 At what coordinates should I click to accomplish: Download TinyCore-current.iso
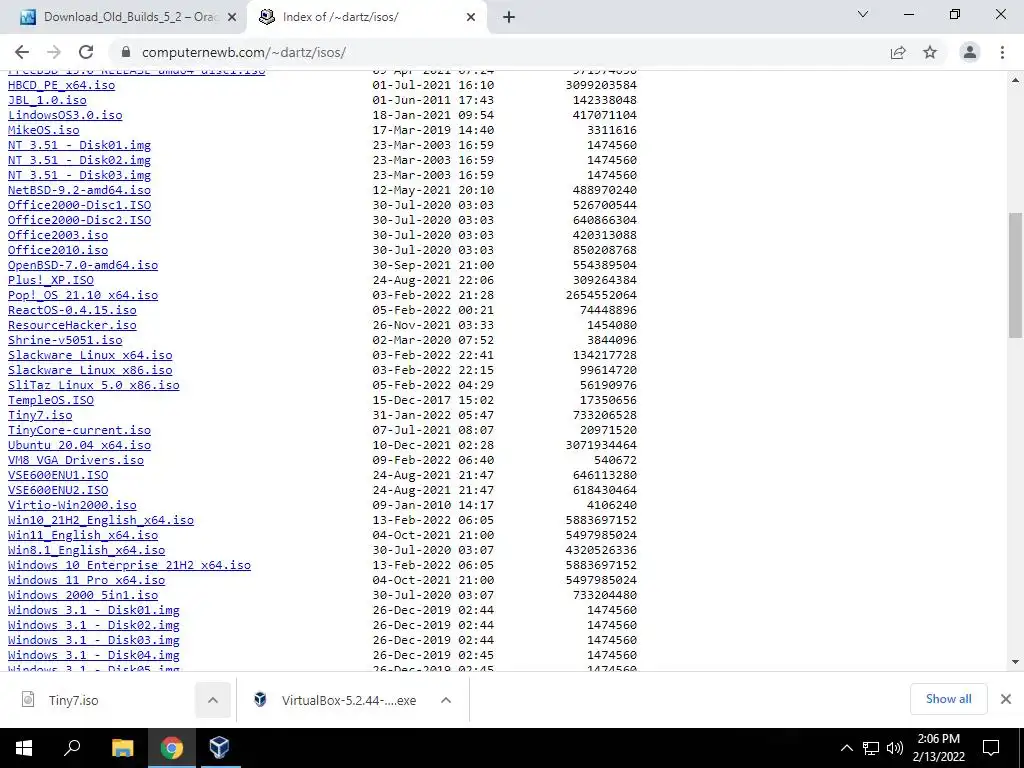coord(80,430)
